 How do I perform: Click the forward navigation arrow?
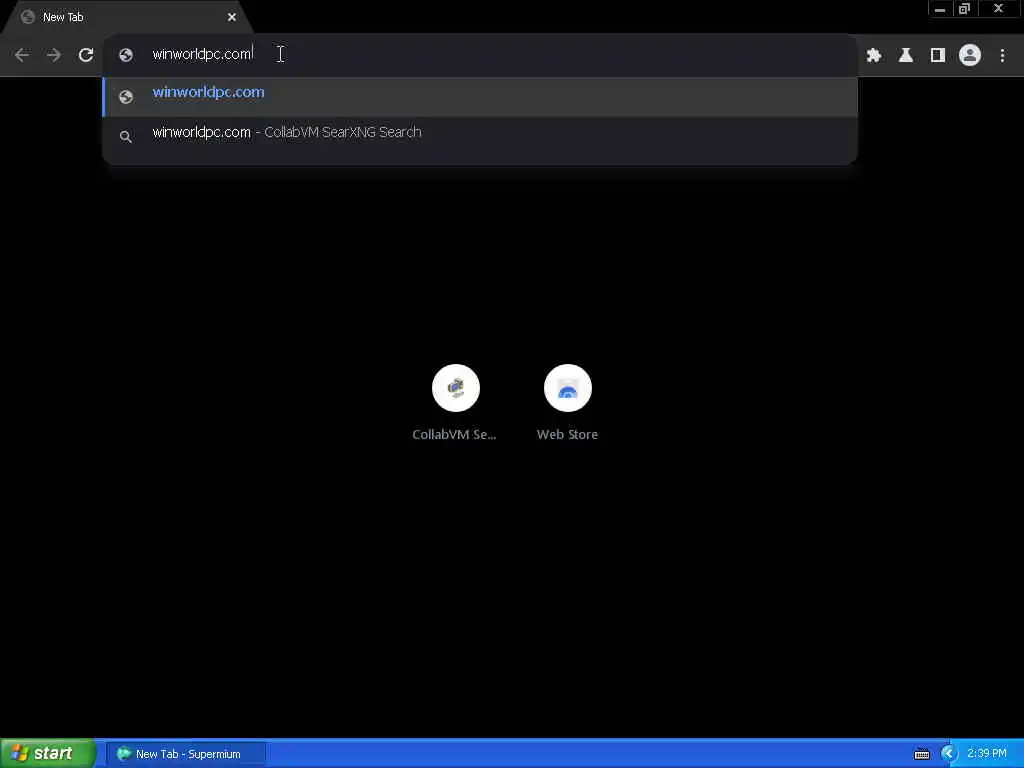[54, 55]
